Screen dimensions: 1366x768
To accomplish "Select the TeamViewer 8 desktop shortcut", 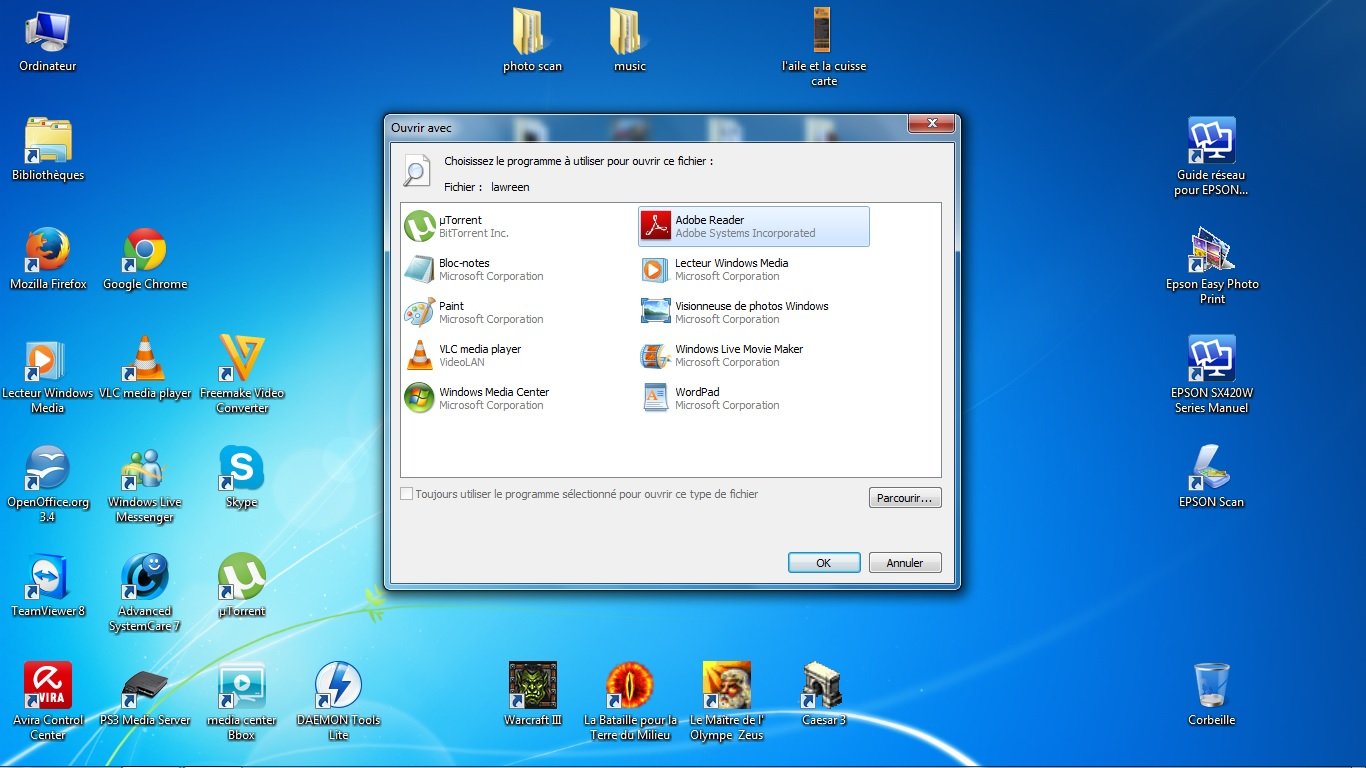I will [47, 586].
